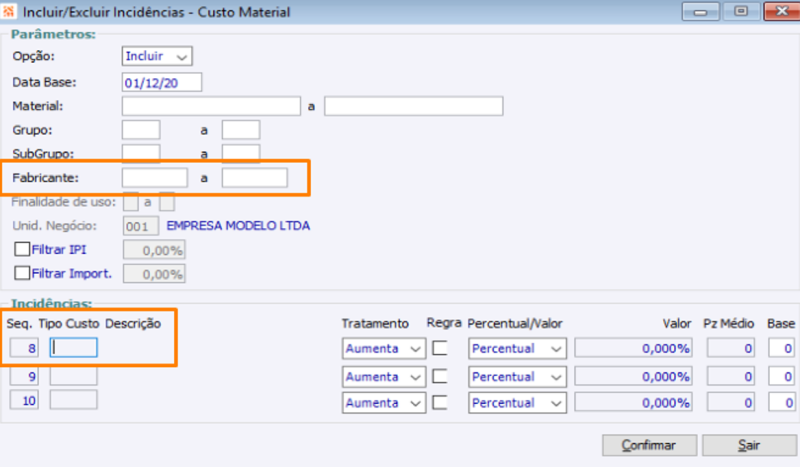Click sequence number 9 field
The height and width of the screenshot is (467, 800).
tap(24, 376)
